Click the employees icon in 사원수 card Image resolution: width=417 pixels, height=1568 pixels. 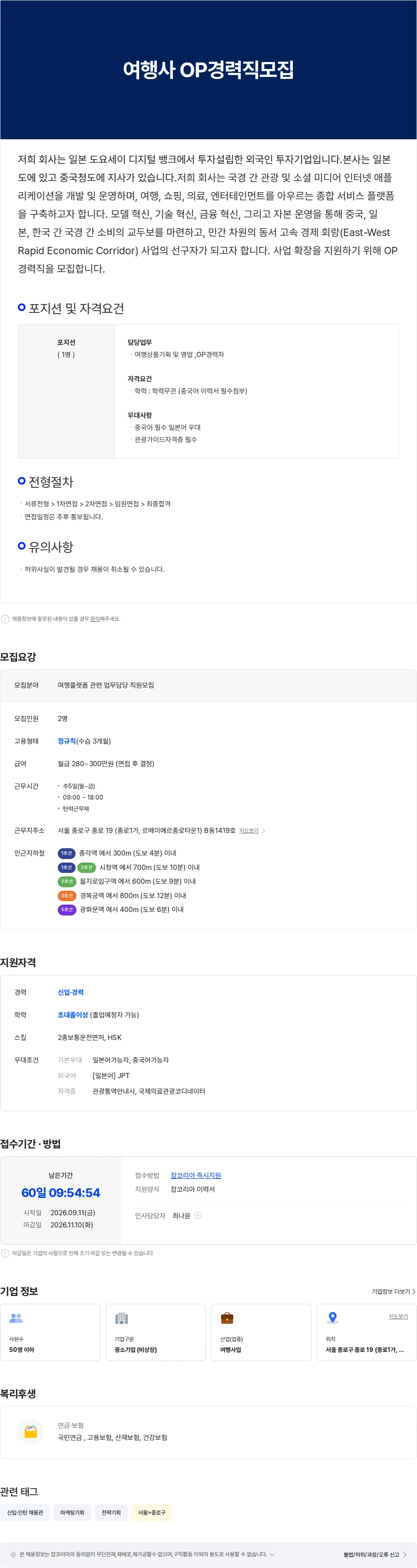point(17,1319)
